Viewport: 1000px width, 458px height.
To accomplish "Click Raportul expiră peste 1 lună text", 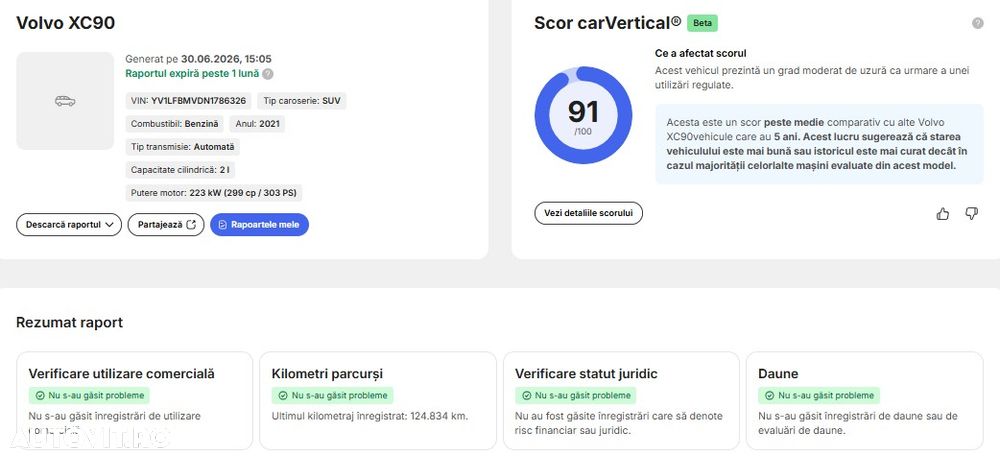I will pyautogui.click(x=192, y=73).
